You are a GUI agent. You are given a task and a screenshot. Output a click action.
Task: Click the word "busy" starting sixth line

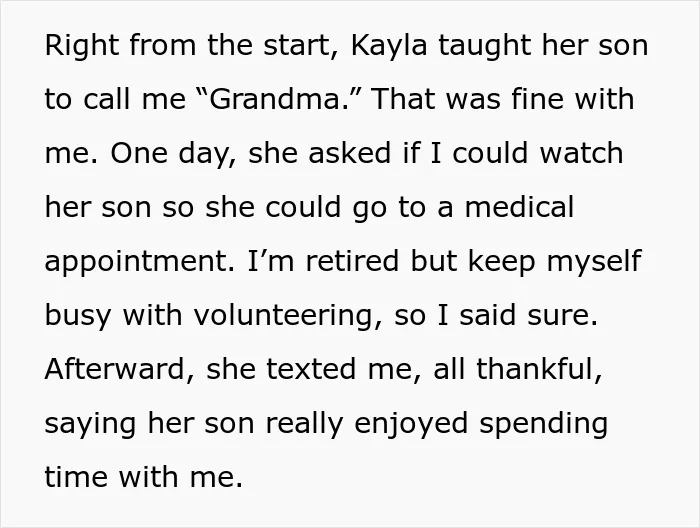click(x=78, y=316)
